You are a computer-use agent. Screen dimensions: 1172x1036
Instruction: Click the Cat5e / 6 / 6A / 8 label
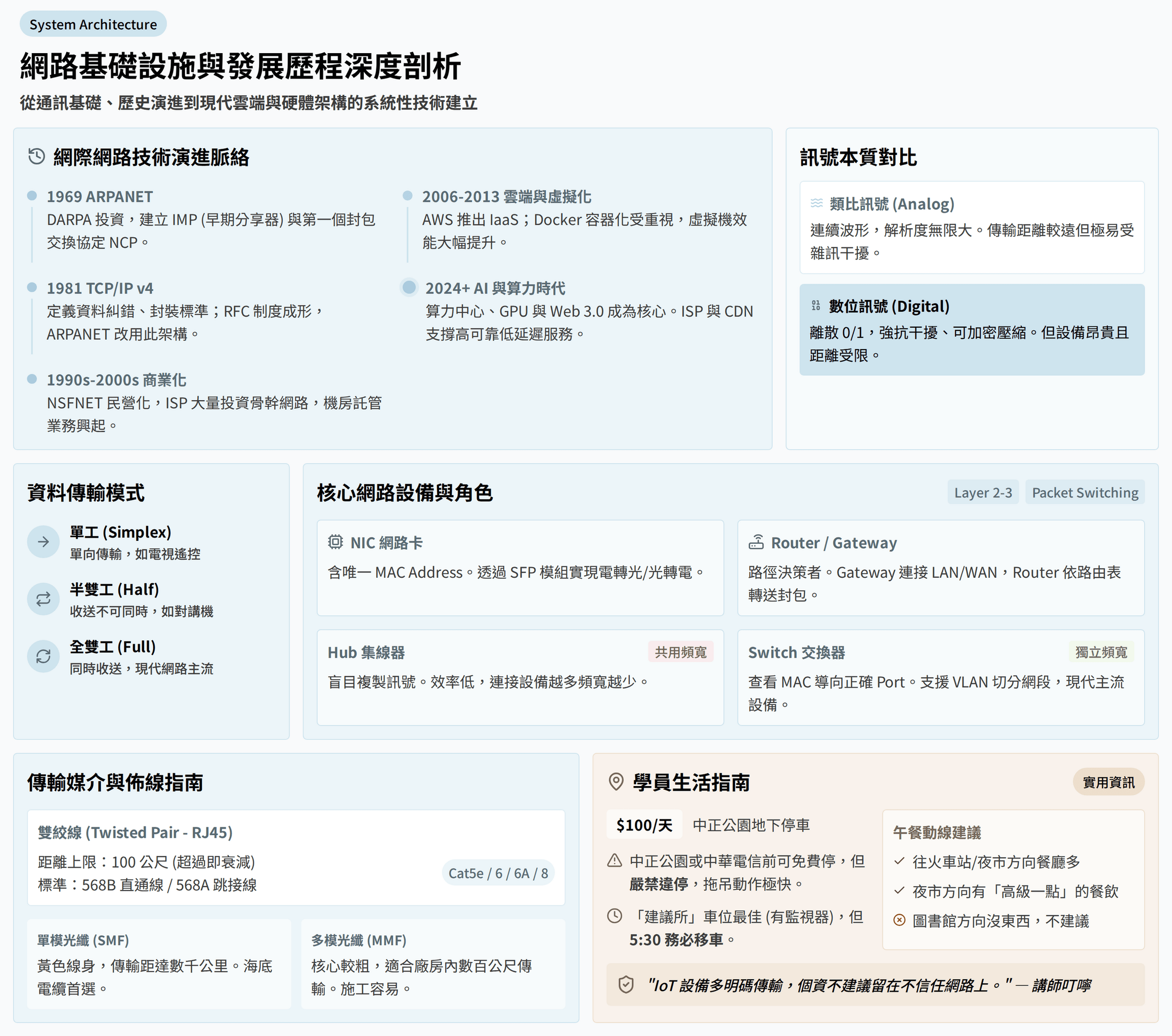click(x=498, y=873)
